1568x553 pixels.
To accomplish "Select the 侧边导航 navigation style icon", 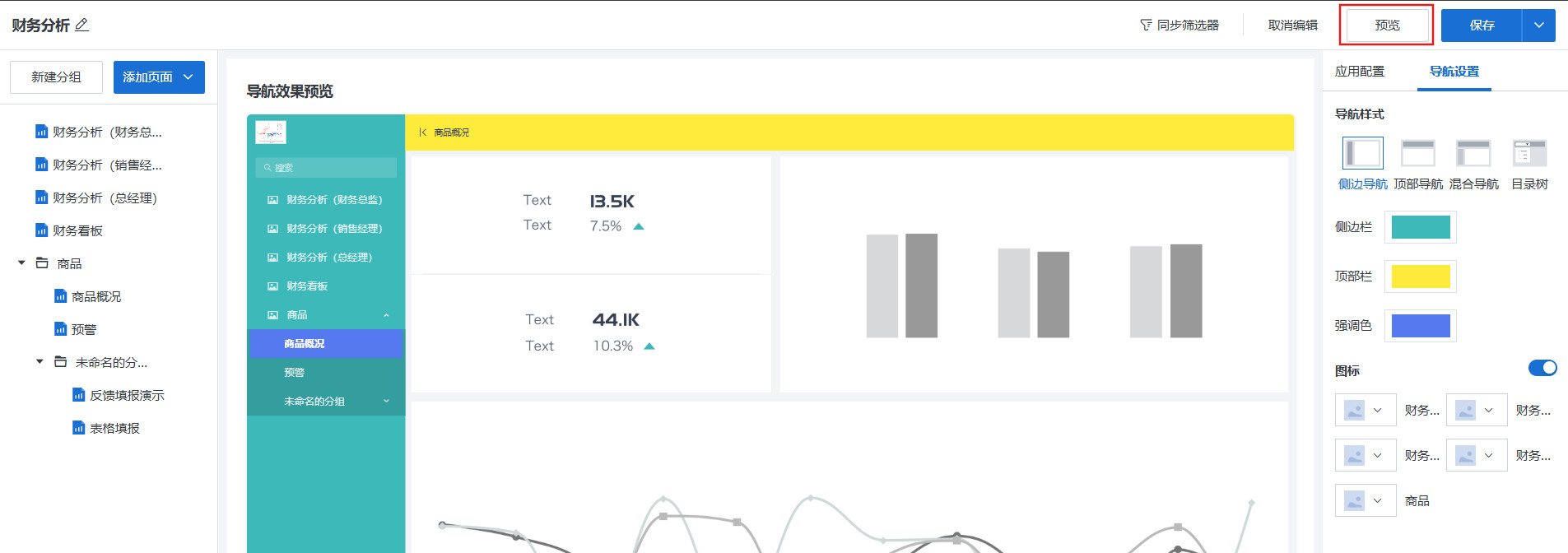I will coord(1362,154).
